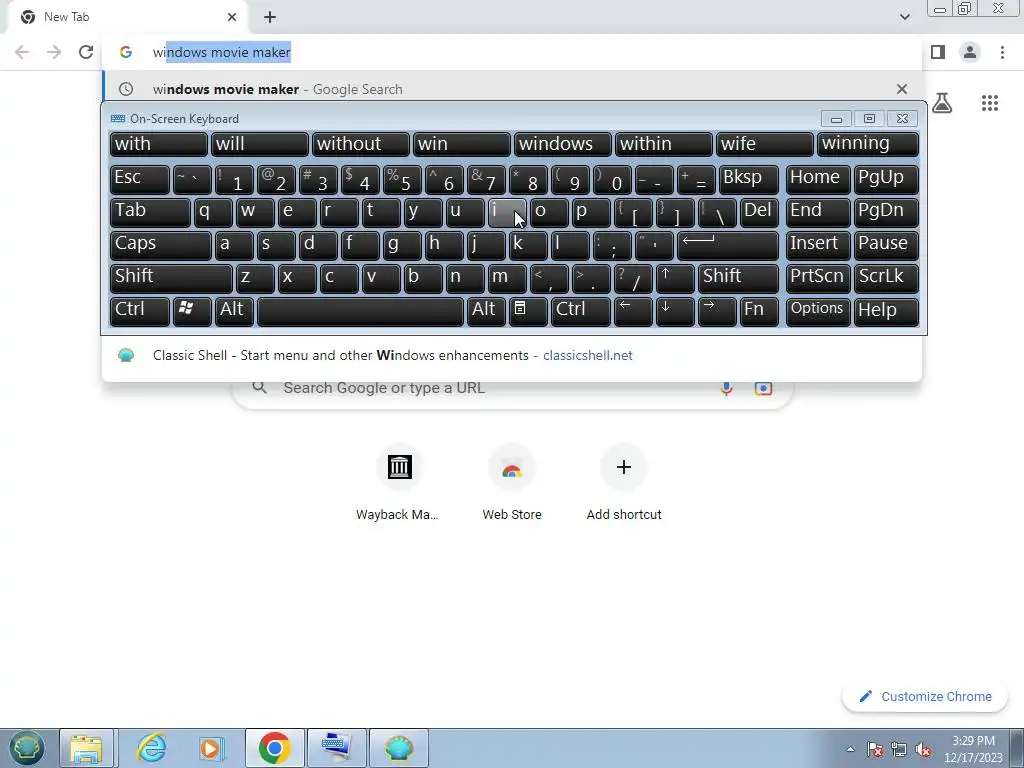Open the Wayback Machine shortcut
Screen dimensions: 1024x768
398,483
